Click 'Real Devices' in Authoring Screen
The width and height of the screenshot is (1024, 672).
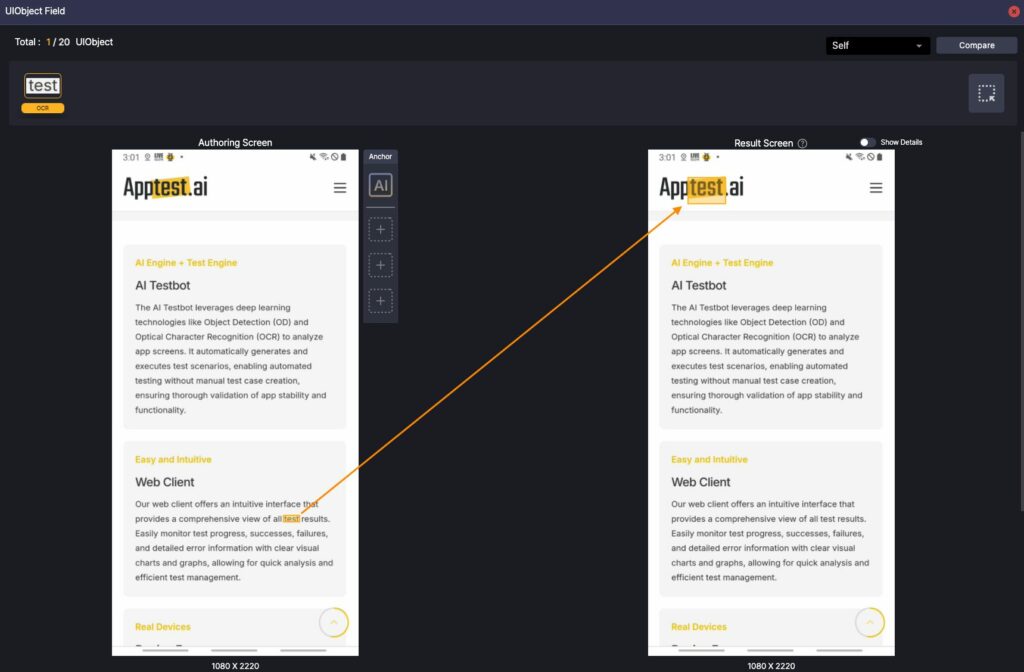click(163, 627)
